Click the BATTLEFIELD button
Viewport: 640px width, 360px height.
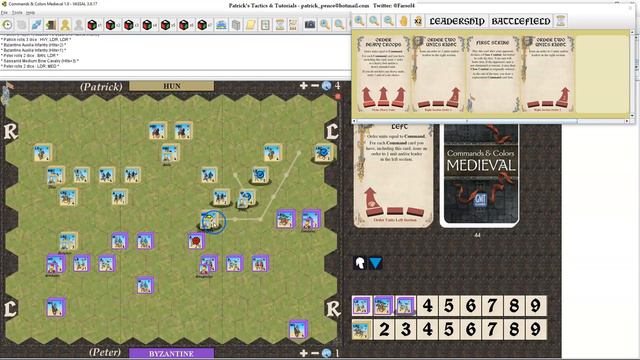coord(520,21)
